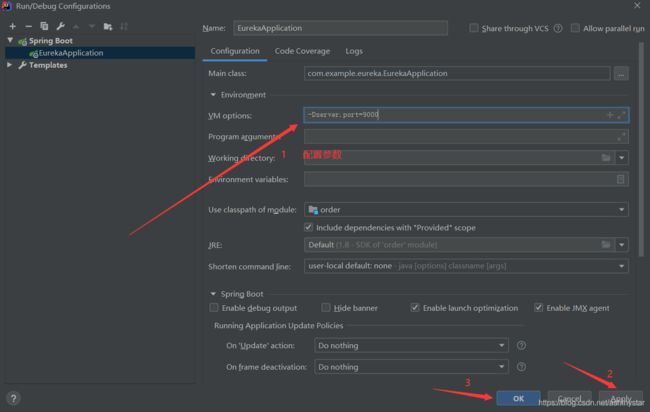Screen dimensions: 650x412
Task: Confirm with the OK button
Action: pyautogui.click(x=518, y=398)
